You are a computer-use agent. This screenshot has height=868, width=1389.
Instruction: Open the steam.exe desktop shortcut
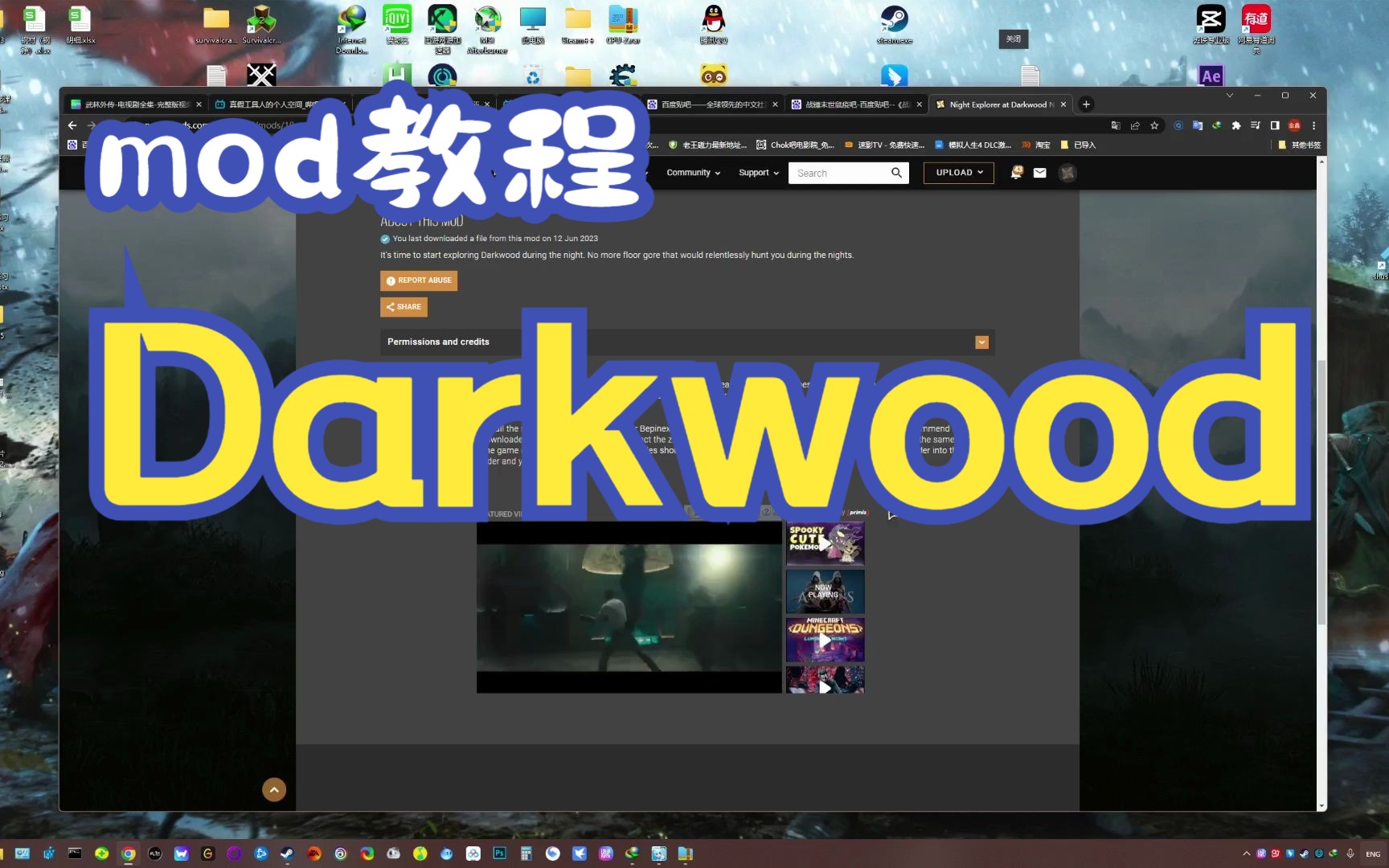point(894,24)
